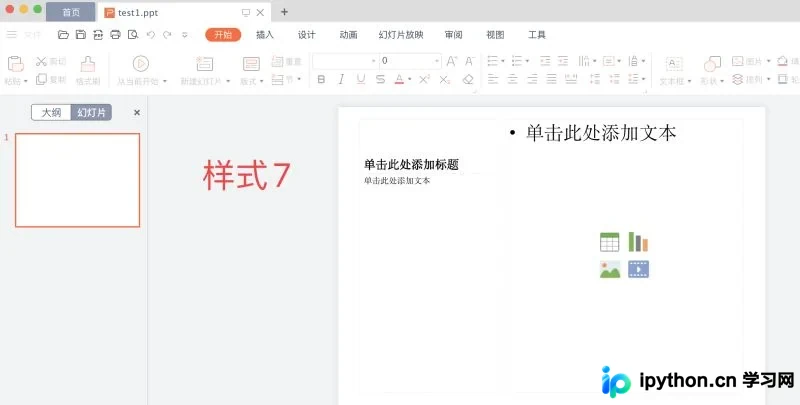Click the Save disk icon
This screenshot has width=800, height=405.
pos(81,35)
